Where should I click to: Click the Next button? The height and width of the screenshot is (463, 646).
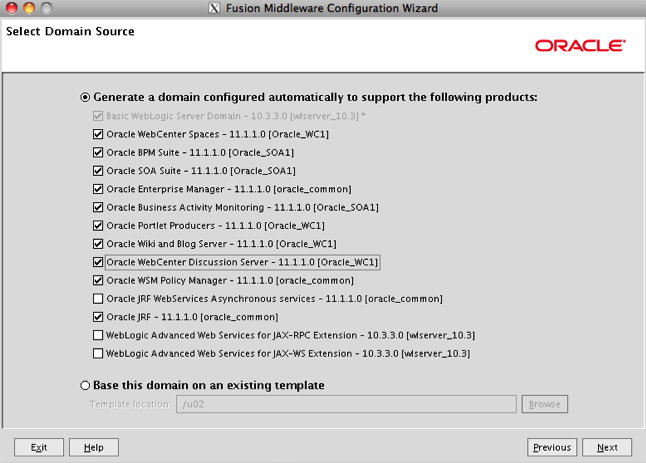pyautogui.click(x=607, y=447)
